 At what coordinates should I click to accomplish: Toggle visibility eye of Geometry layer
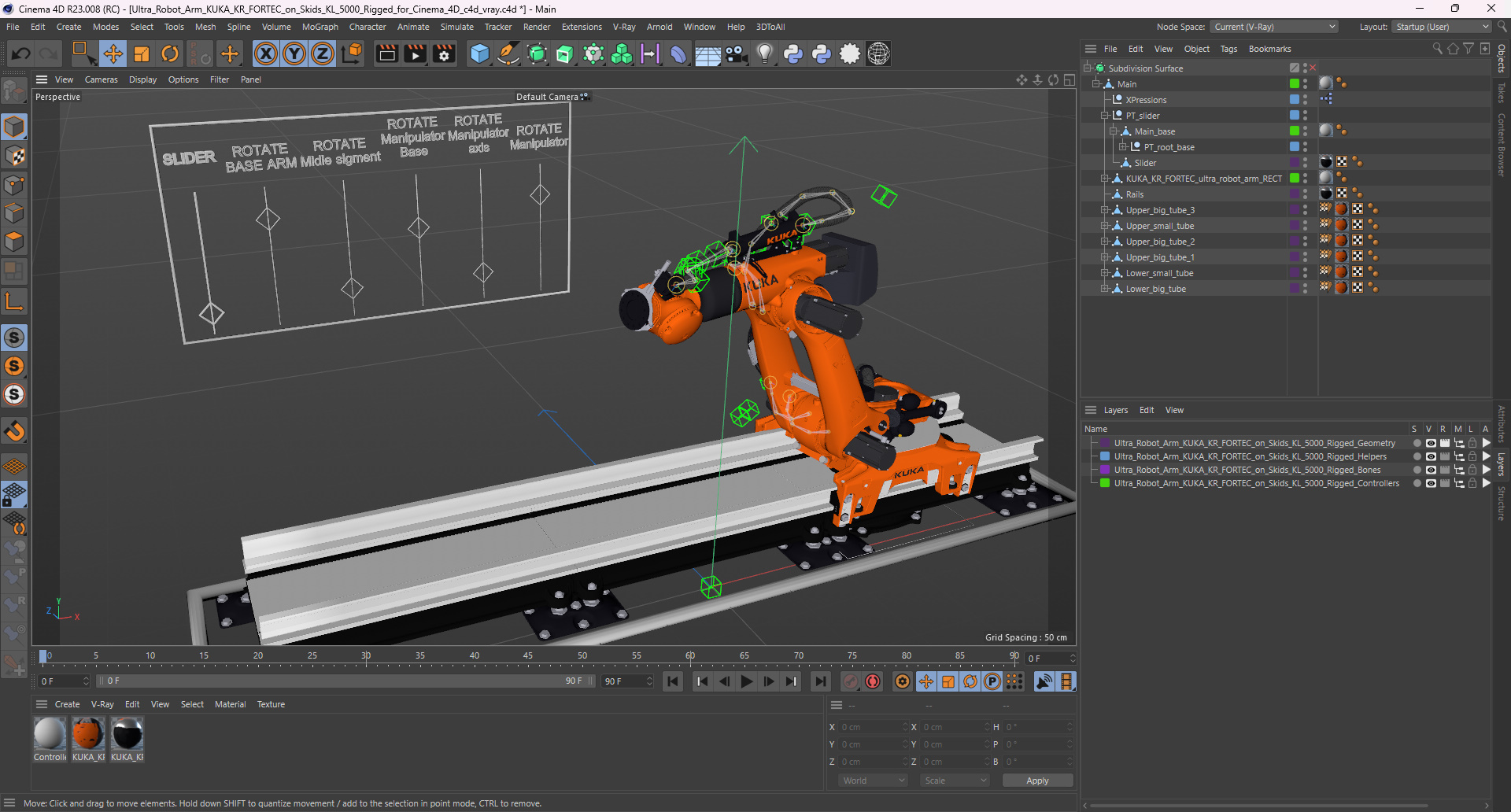tap(1431, 443)
